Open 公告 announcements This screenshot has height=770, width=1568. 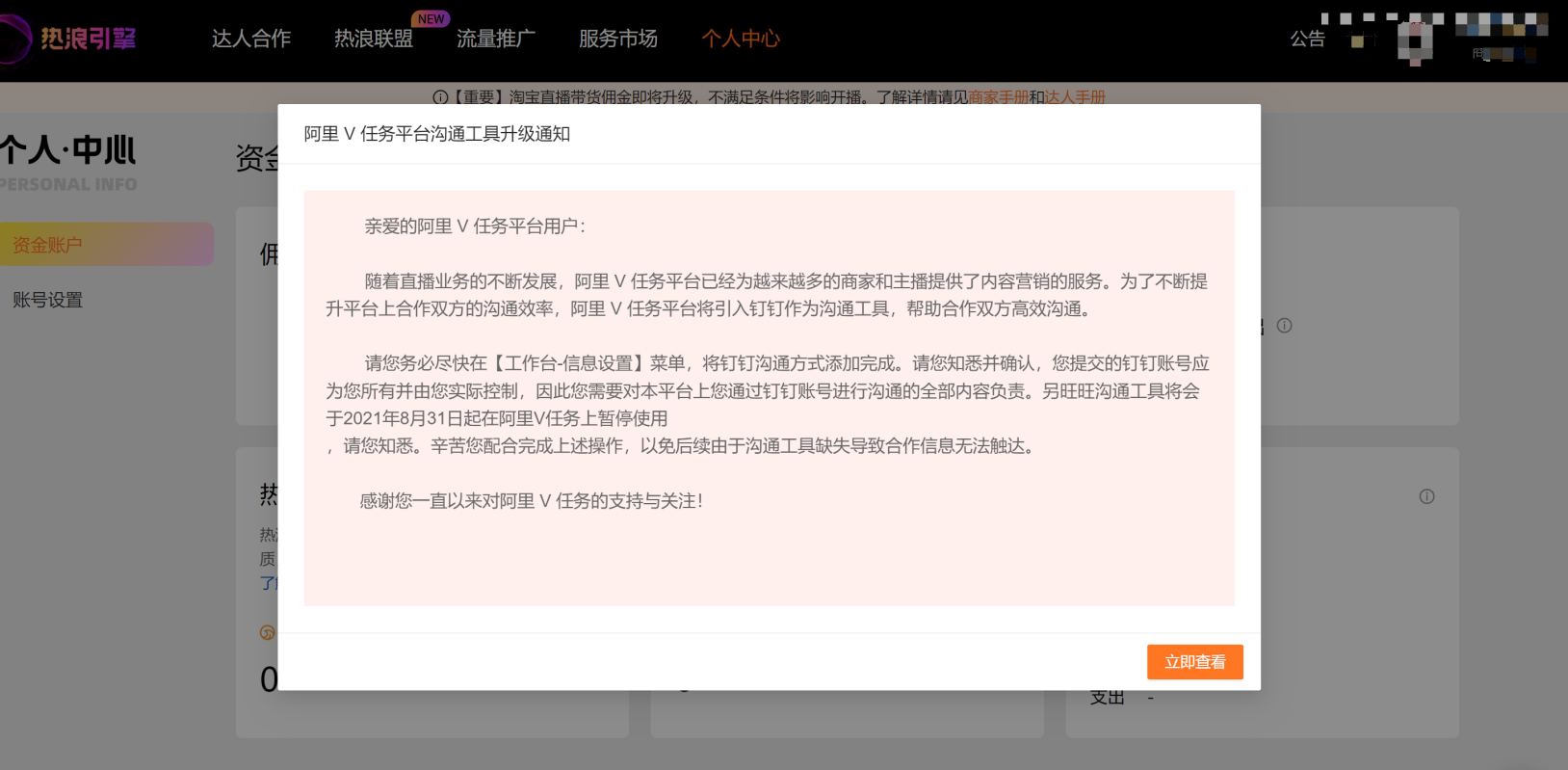pyautogui.click(x=1308, y=39)
